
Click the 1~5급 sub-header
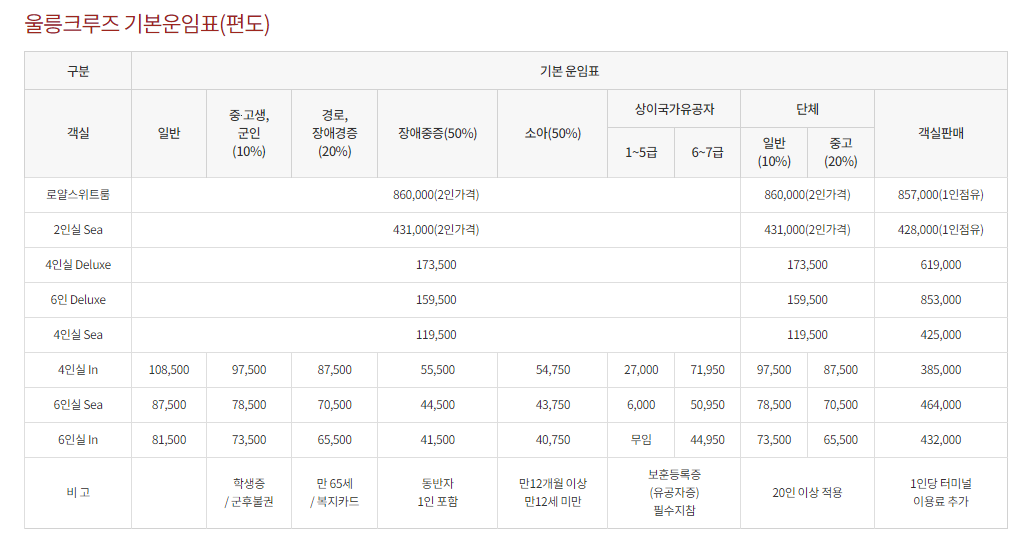click(641, 152)
